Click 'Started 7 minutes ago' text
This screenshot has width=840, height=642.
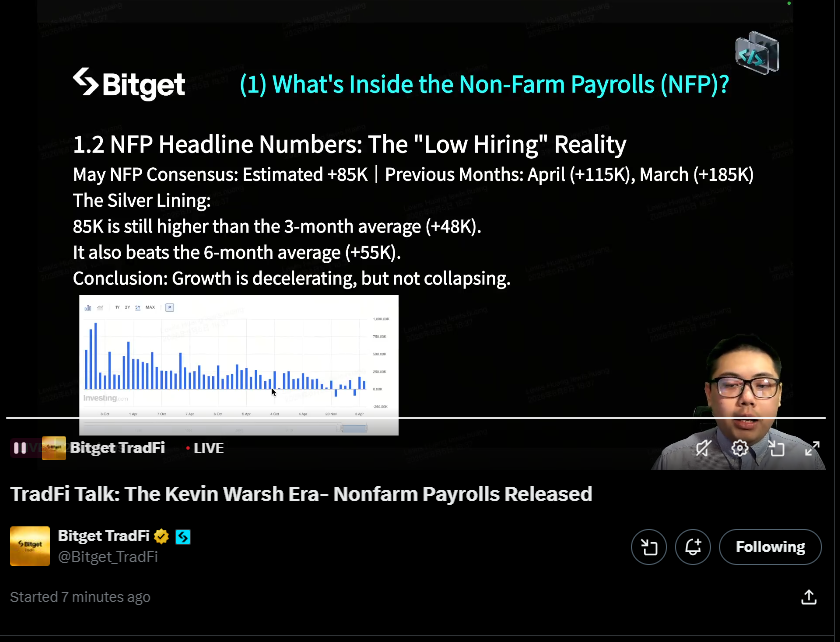tap(80, 597)
